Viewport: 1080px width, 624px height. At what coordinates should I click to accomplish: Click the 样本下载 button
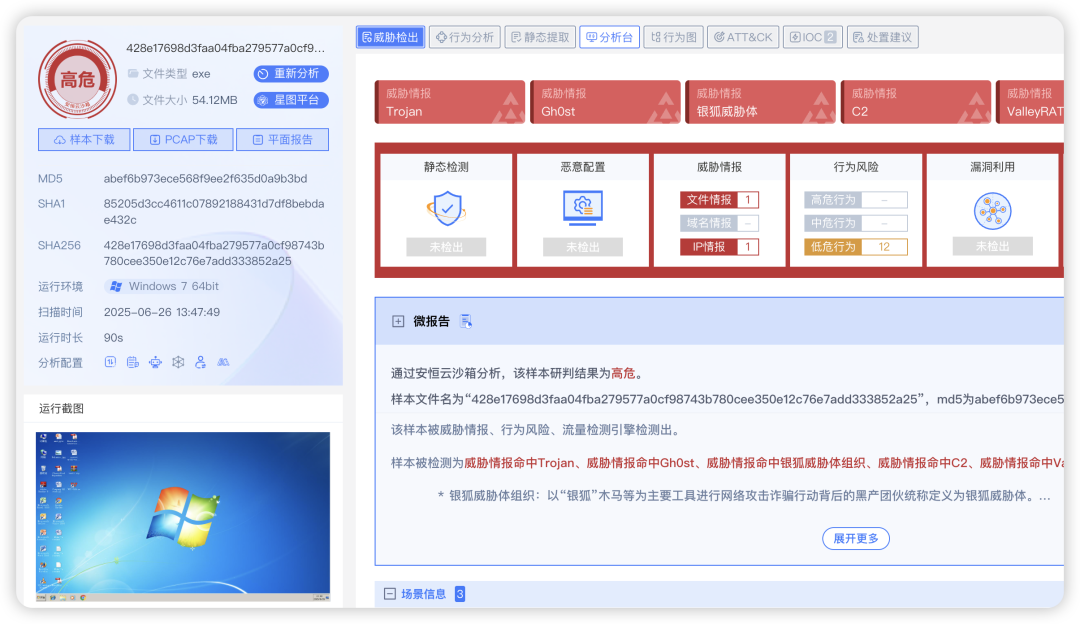point(84,140)
